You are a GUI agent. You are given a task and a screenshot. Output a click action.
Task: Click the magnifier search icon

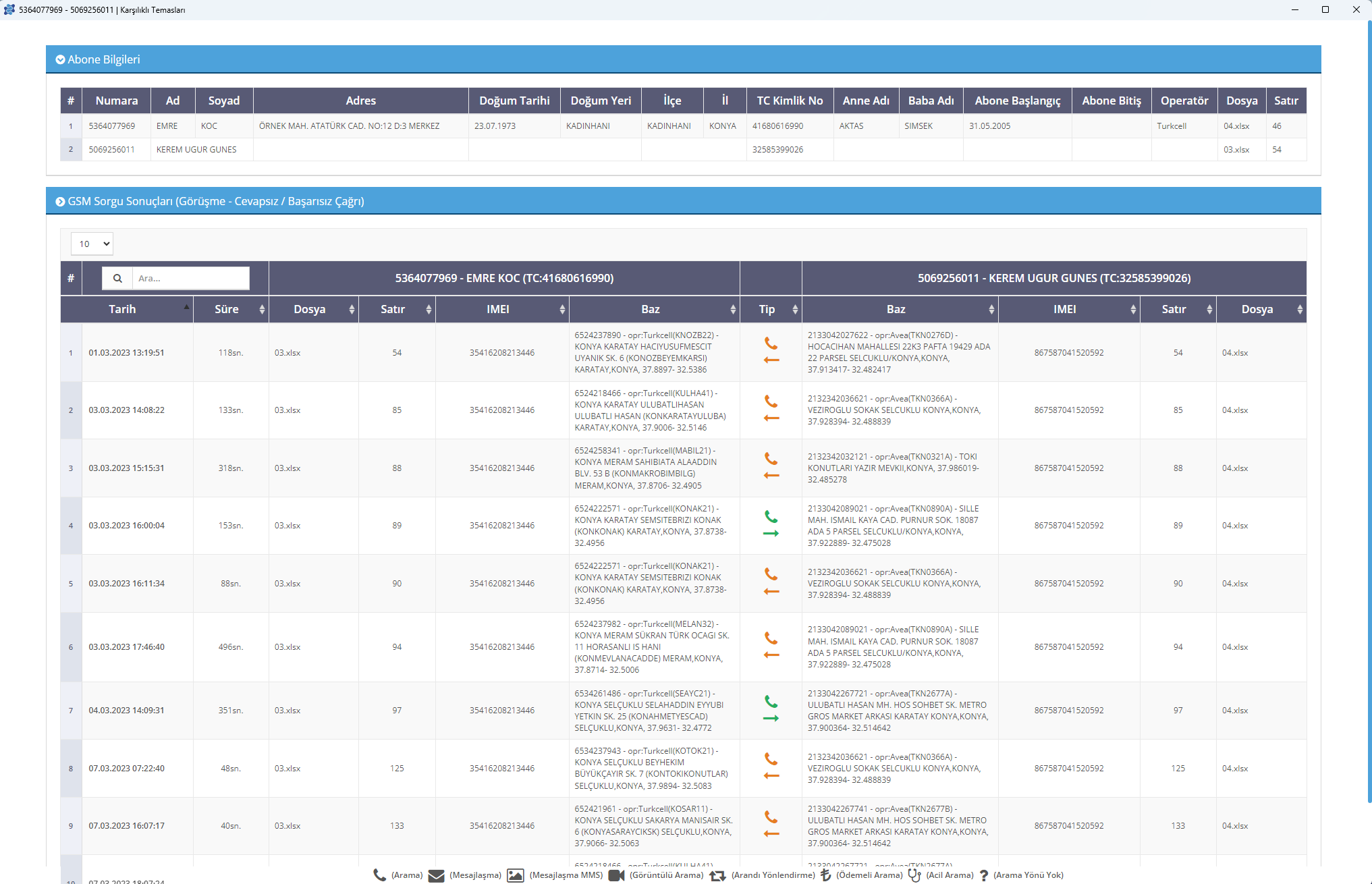pos(117,278)
